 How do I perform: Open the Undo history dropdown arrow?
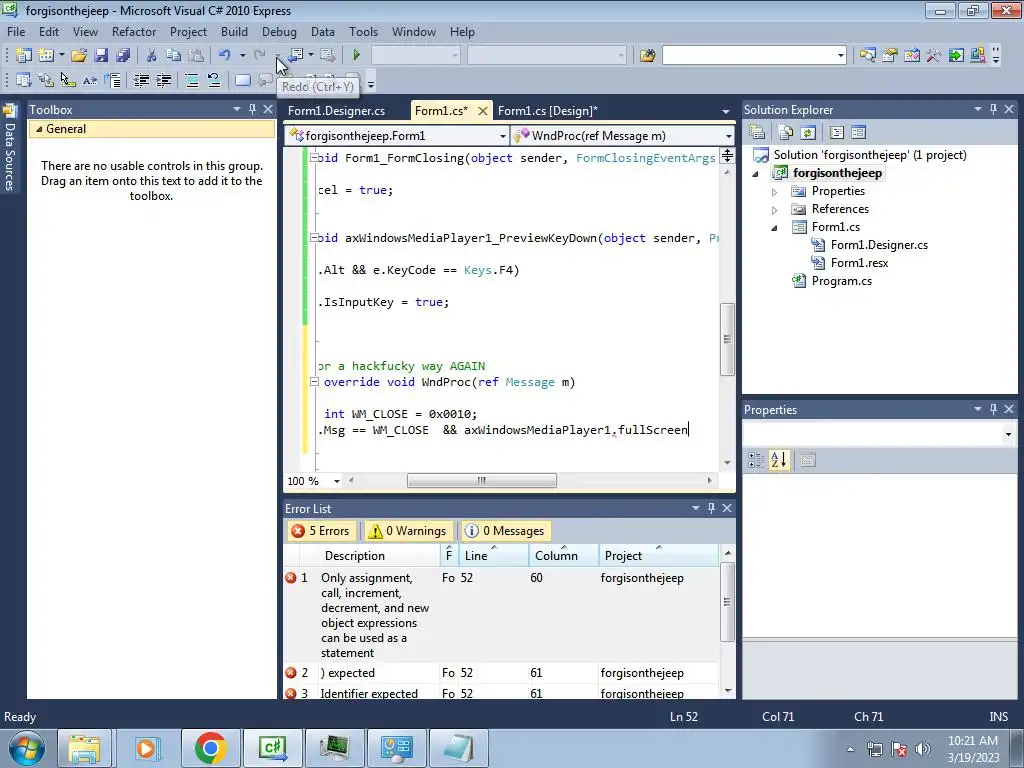242,56
